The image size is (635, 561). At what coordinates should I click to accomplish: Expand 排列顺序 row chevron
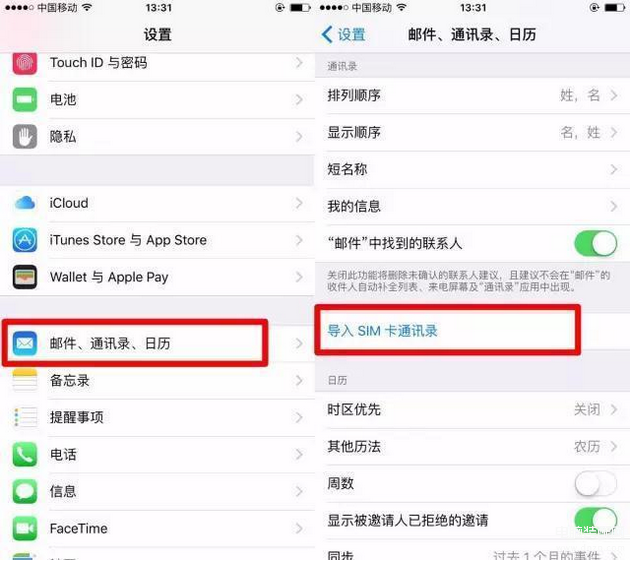pyautogui.click(x=614, y=96)
